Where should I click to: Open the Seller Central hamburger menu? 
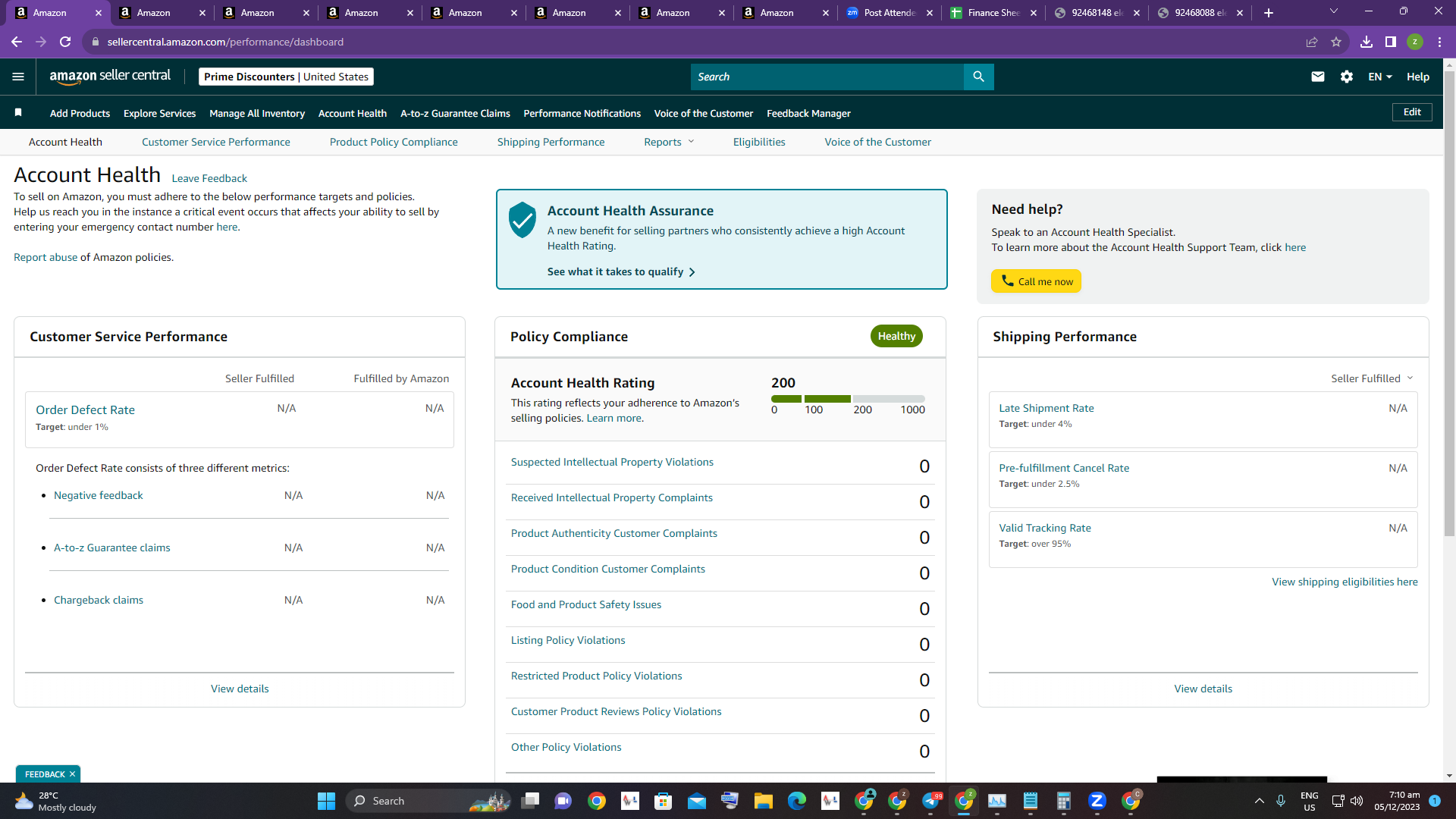18,77
